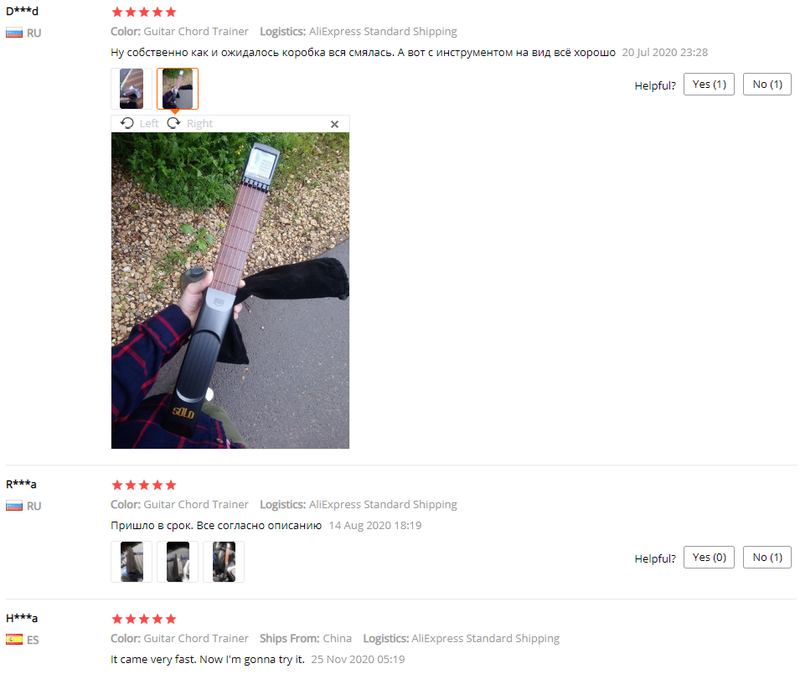
Task: Click the Spanish flag next to H***a
Action: pos(14,639)
